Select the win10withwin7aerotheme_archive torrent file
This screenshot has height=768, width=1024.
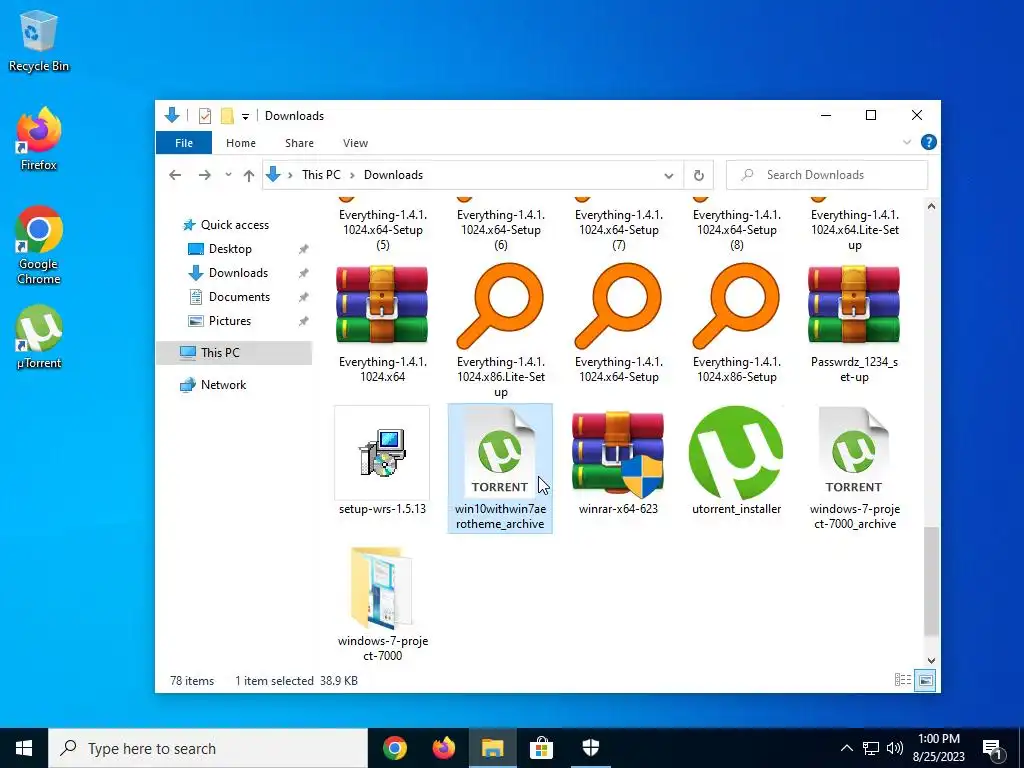point(500,468)
